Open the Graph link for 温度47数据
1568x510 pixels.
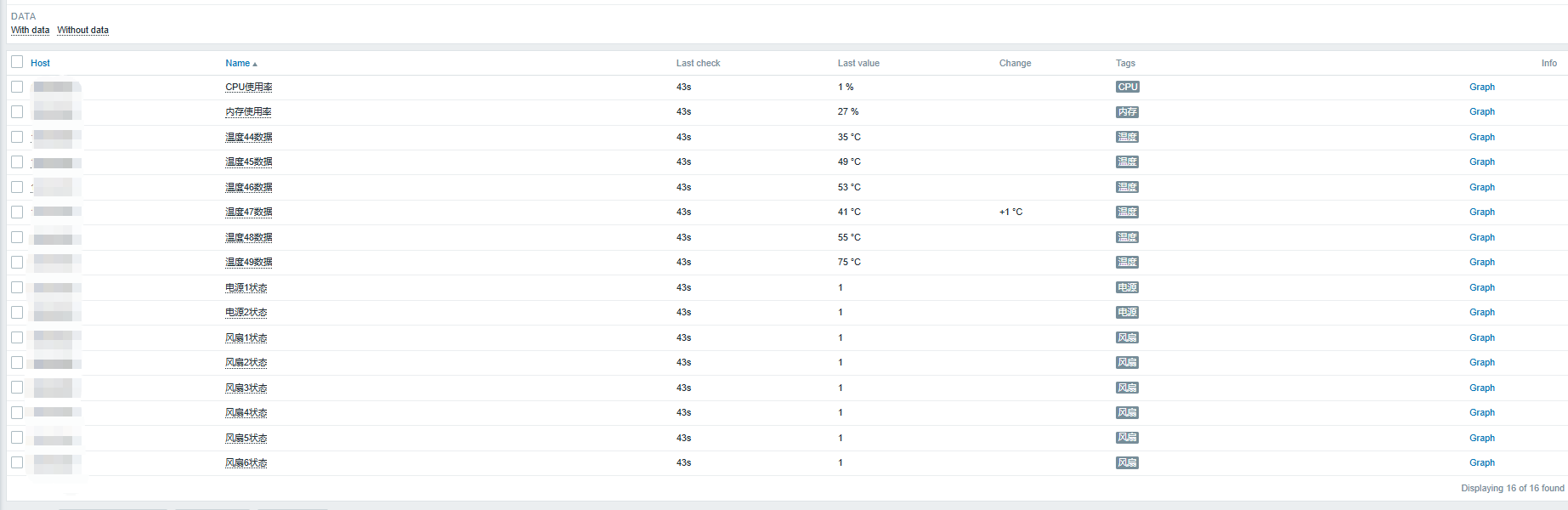pos(1481,212)
